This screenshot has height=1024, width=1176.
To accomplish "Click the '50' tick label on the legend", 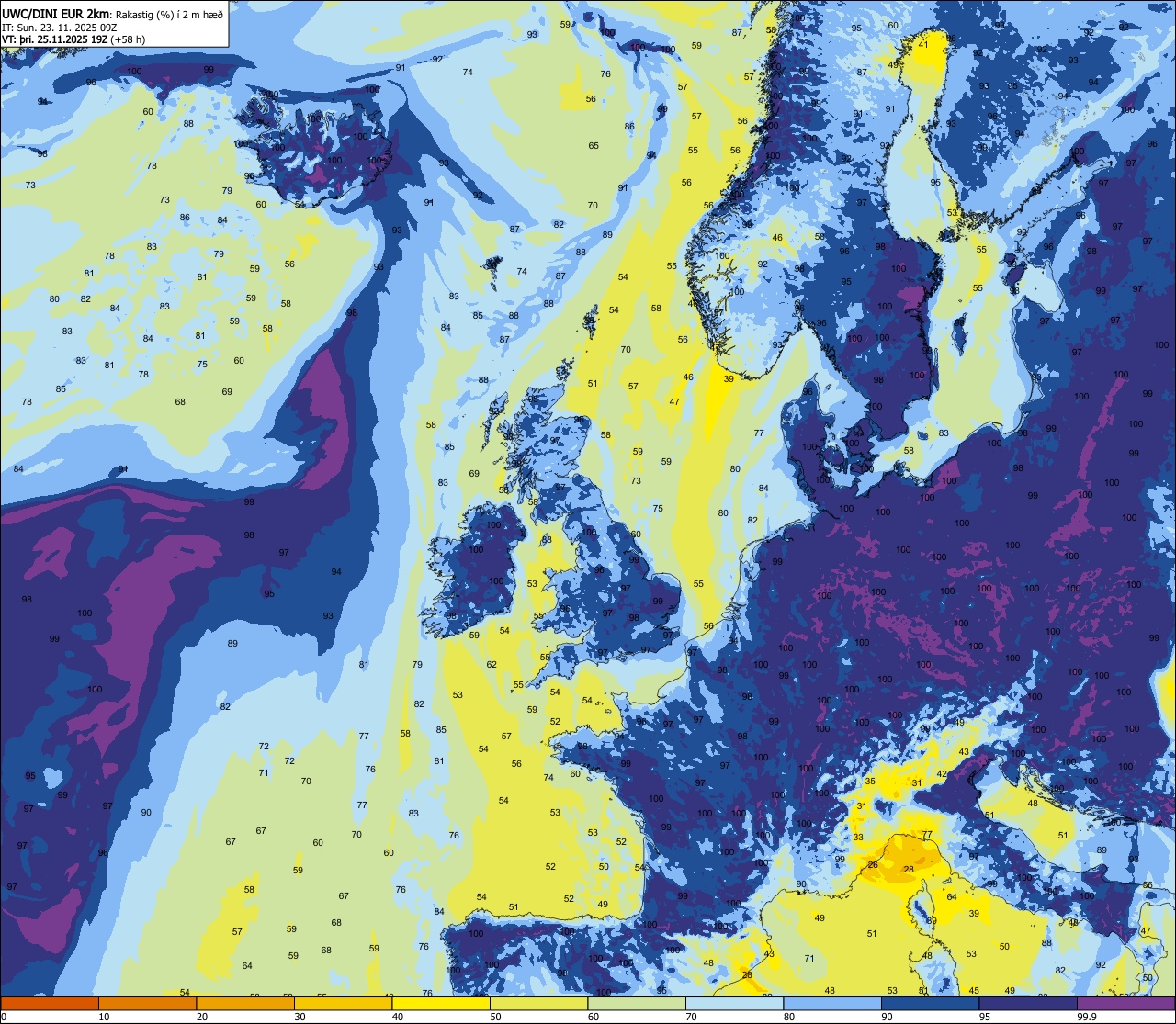I will 495,1017.
